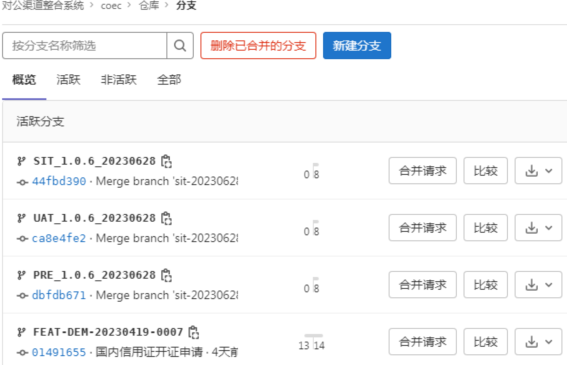This screenshot has height=367, width=569.
Task: Switch to the 概览 tab
Action: coord(24,80)
